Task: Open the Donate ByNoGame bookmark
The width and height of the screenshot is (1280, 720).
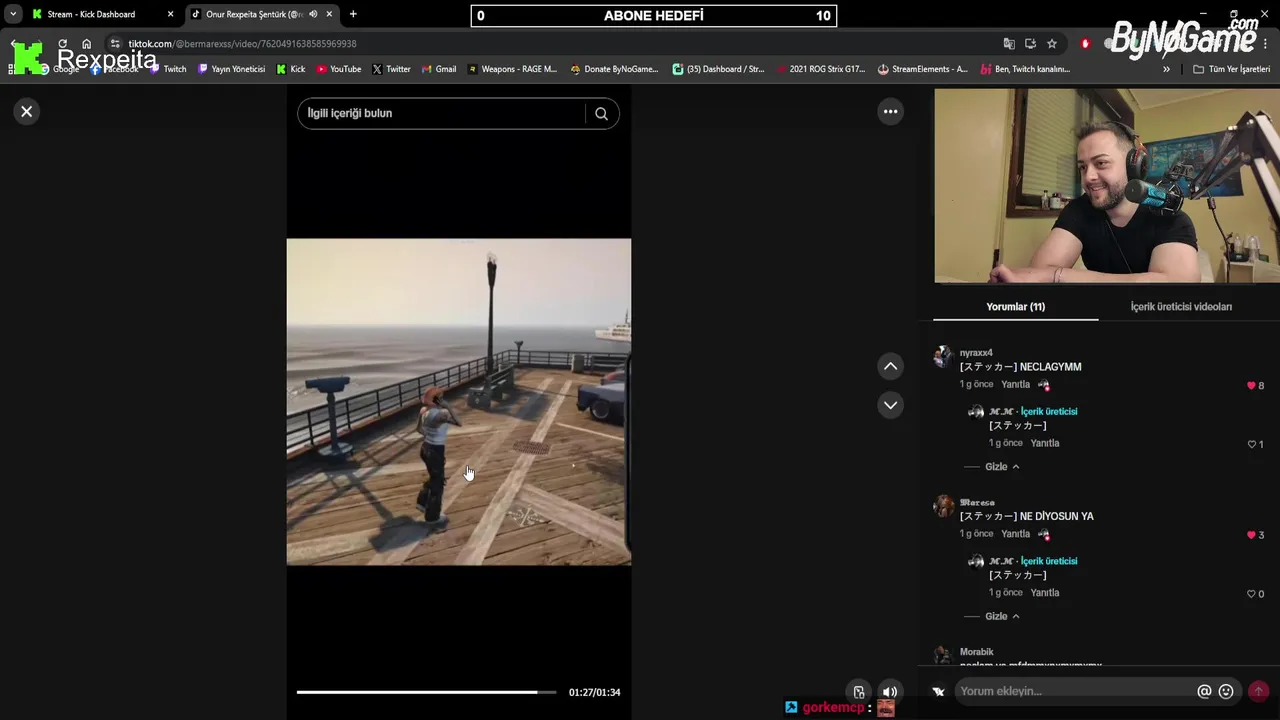Action: (x=614, y=69)
